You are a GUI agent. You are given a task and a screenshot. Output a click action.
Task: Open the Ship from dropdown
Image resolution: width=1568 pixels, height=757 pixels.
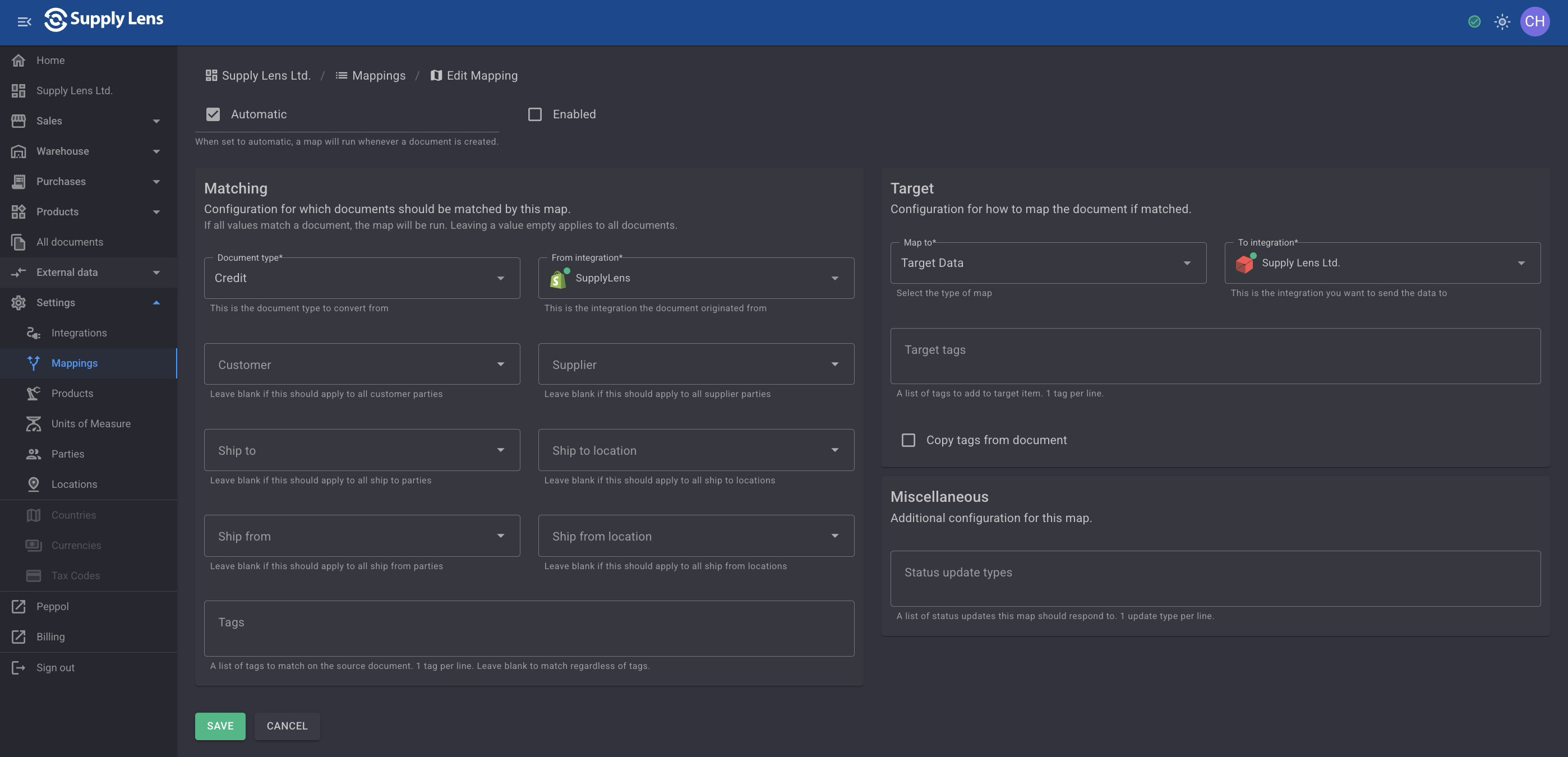362,536
